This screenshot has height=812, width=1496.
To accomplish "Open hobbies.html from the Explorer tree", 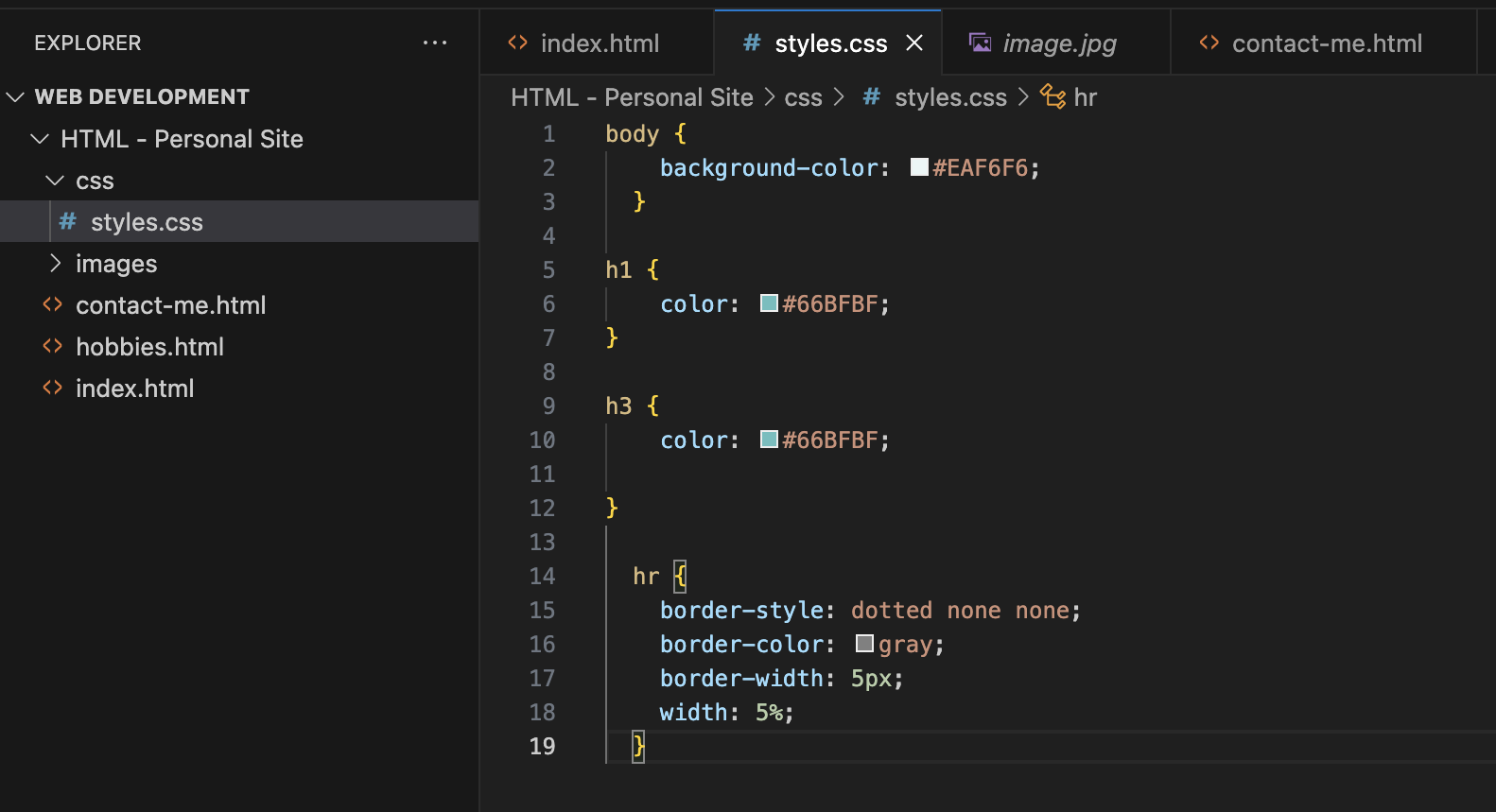I will [x=239, y=346].
